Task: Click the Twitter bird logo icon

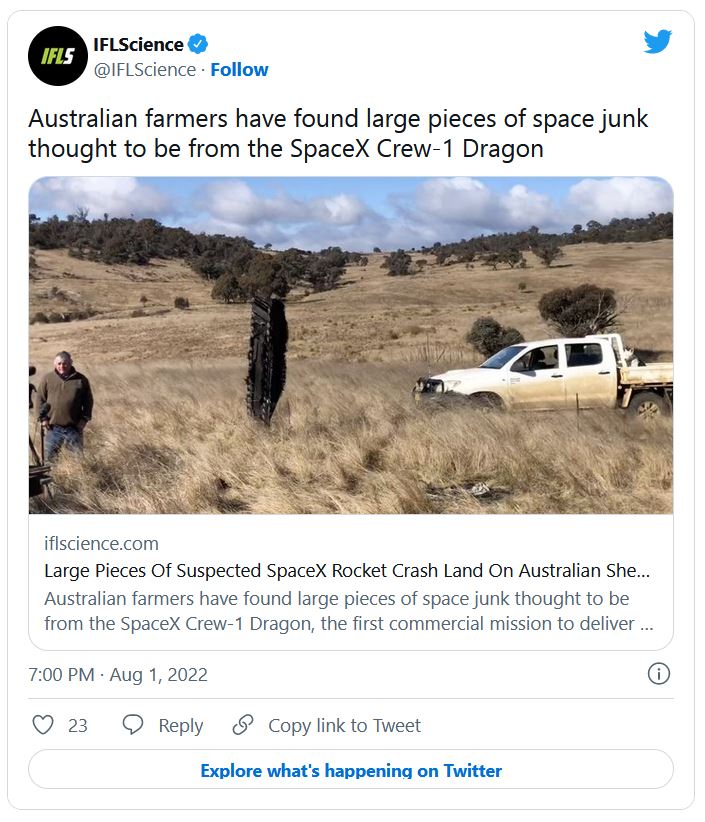Action: (x=657, y=41)
